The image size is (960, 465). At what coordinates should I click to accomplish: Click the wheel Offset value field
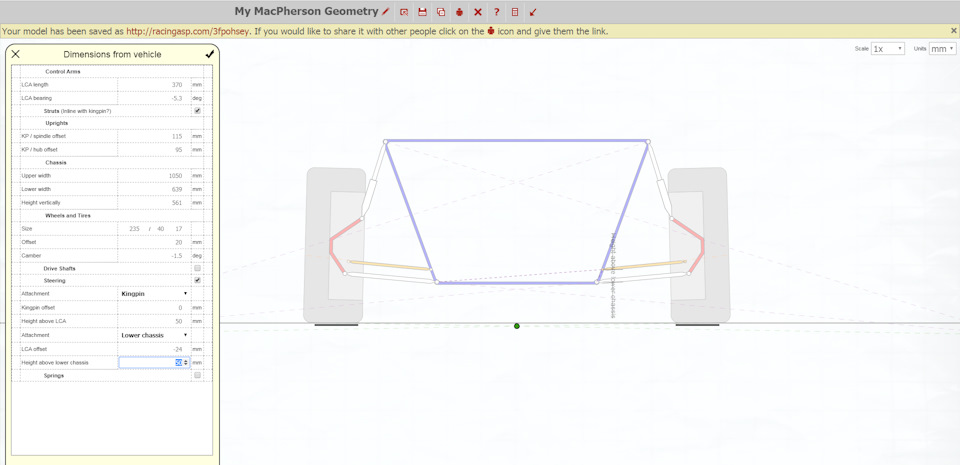click(154, 242)
